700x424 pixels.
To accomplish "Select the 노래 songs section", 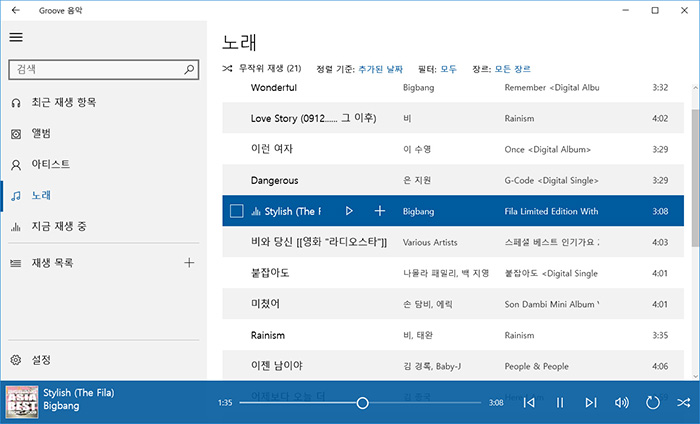I will pyautogui.click(x=41, y=195).
